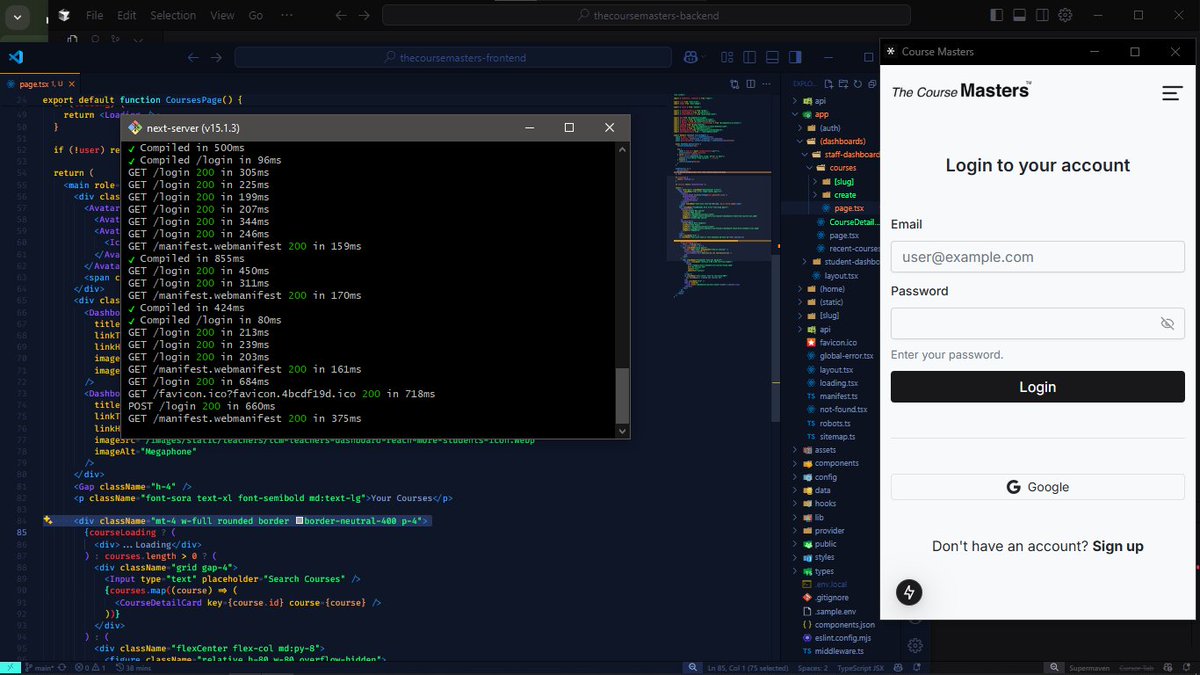
Task: Toggle secondary sidebar in backend window
Action: [x=1042, y=15]
